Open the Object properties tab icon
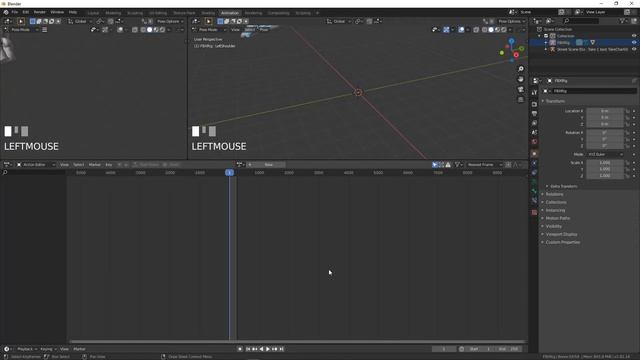The height and width of the screenshot is (360, 640). (534, 154)
